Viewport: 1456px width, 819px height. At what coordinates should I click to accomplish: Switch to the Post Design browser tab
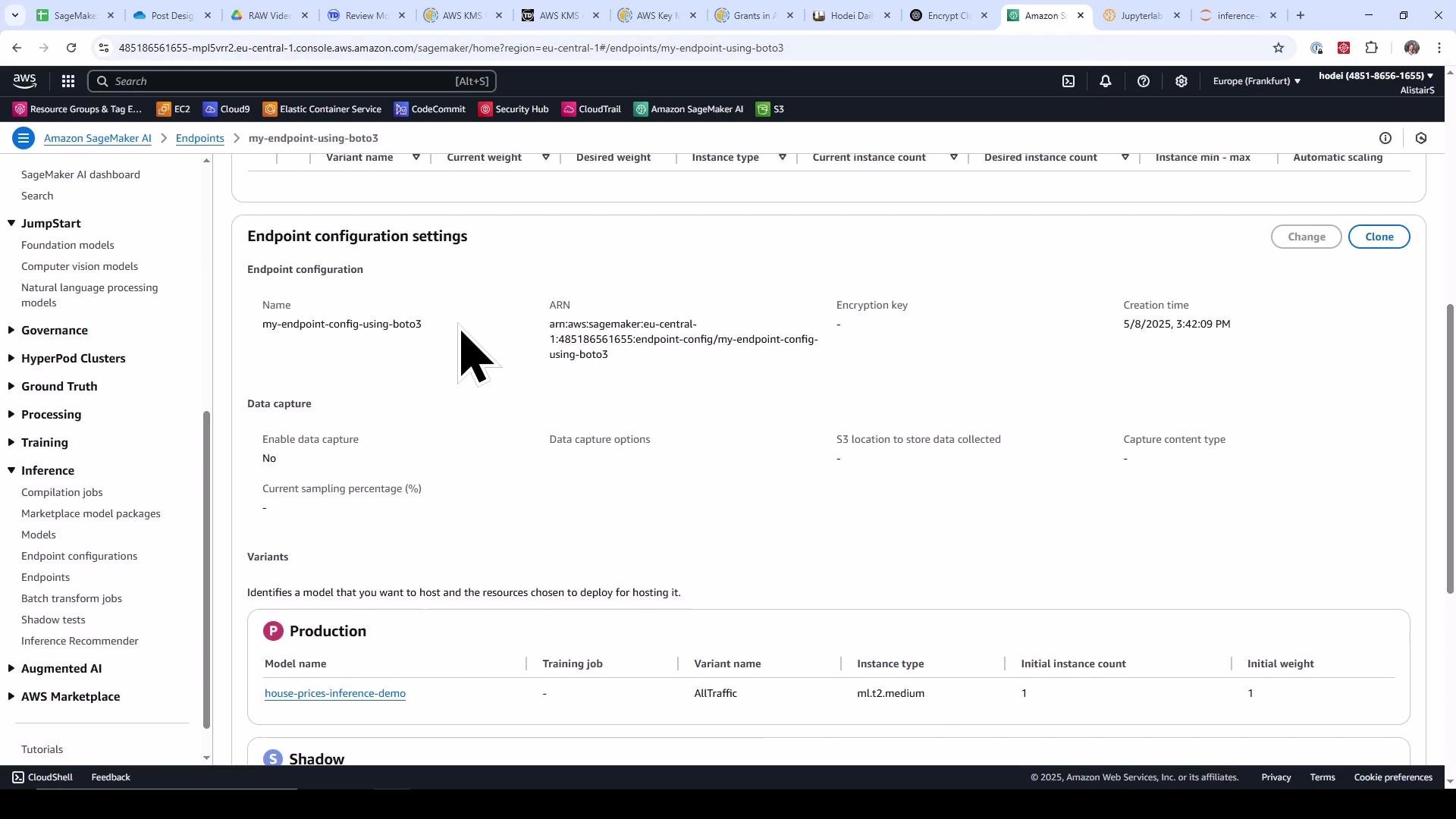click(171, 15)
